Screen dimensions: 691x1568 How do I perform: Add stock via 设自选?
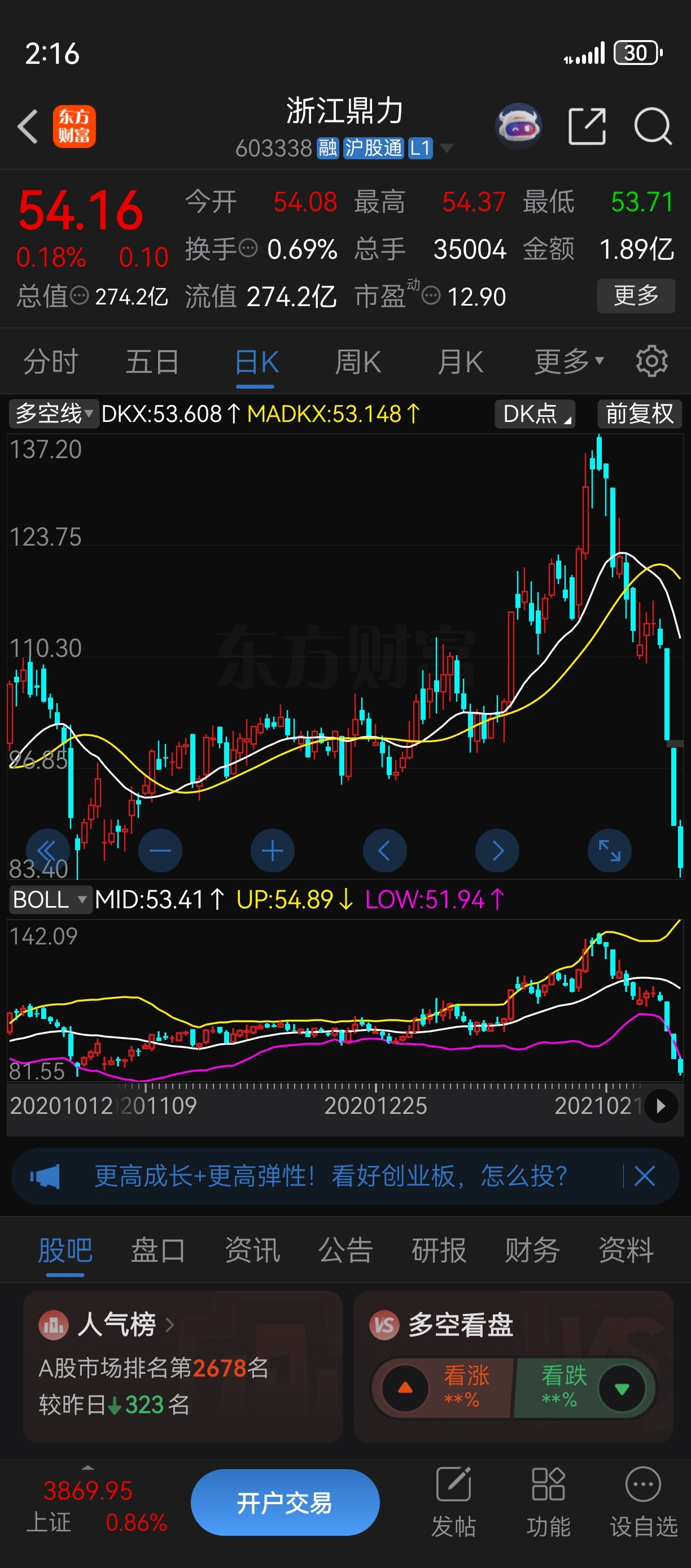tap(644, 1502)
